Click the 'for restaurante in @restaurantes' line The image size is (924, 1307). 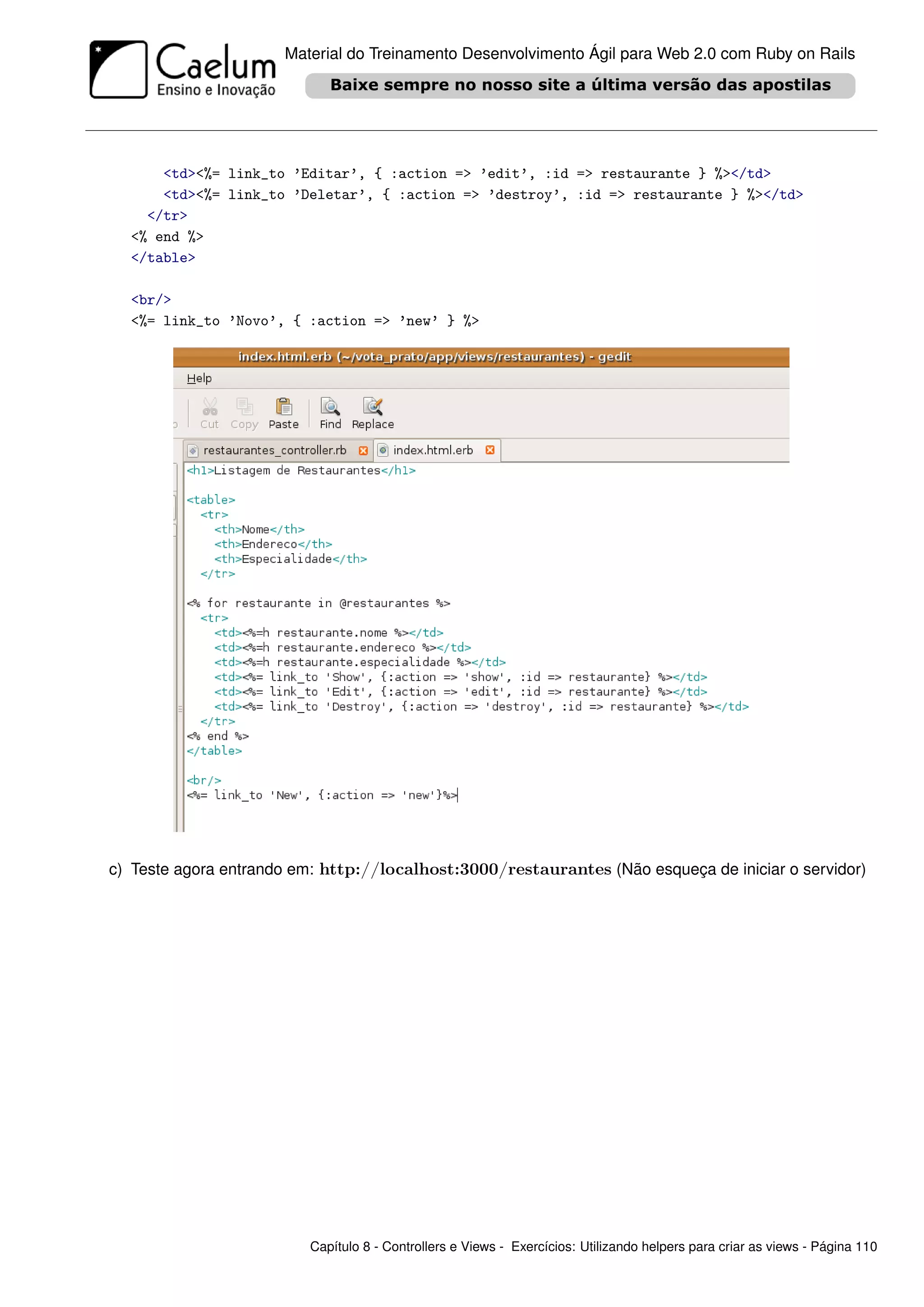(x=319, y=603)
